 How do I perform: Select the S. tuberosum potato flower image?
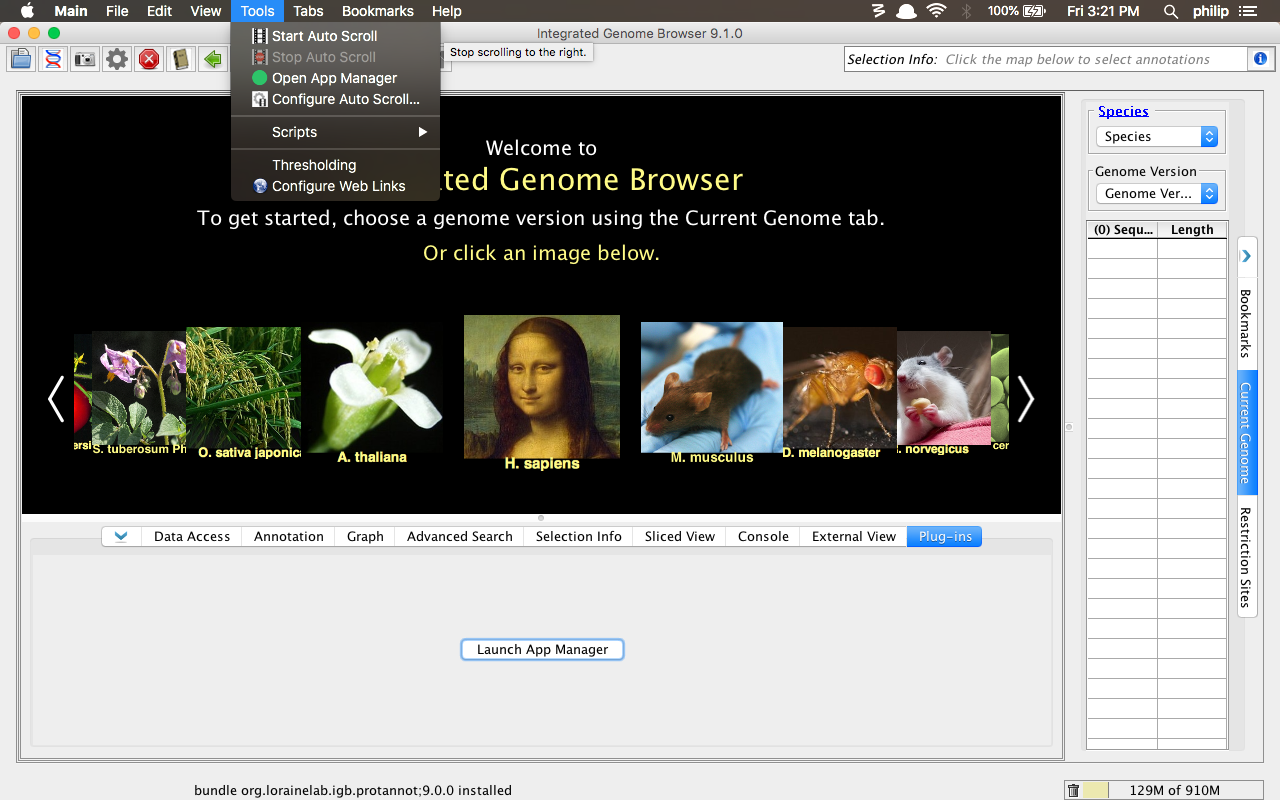[x=139, y=388]
